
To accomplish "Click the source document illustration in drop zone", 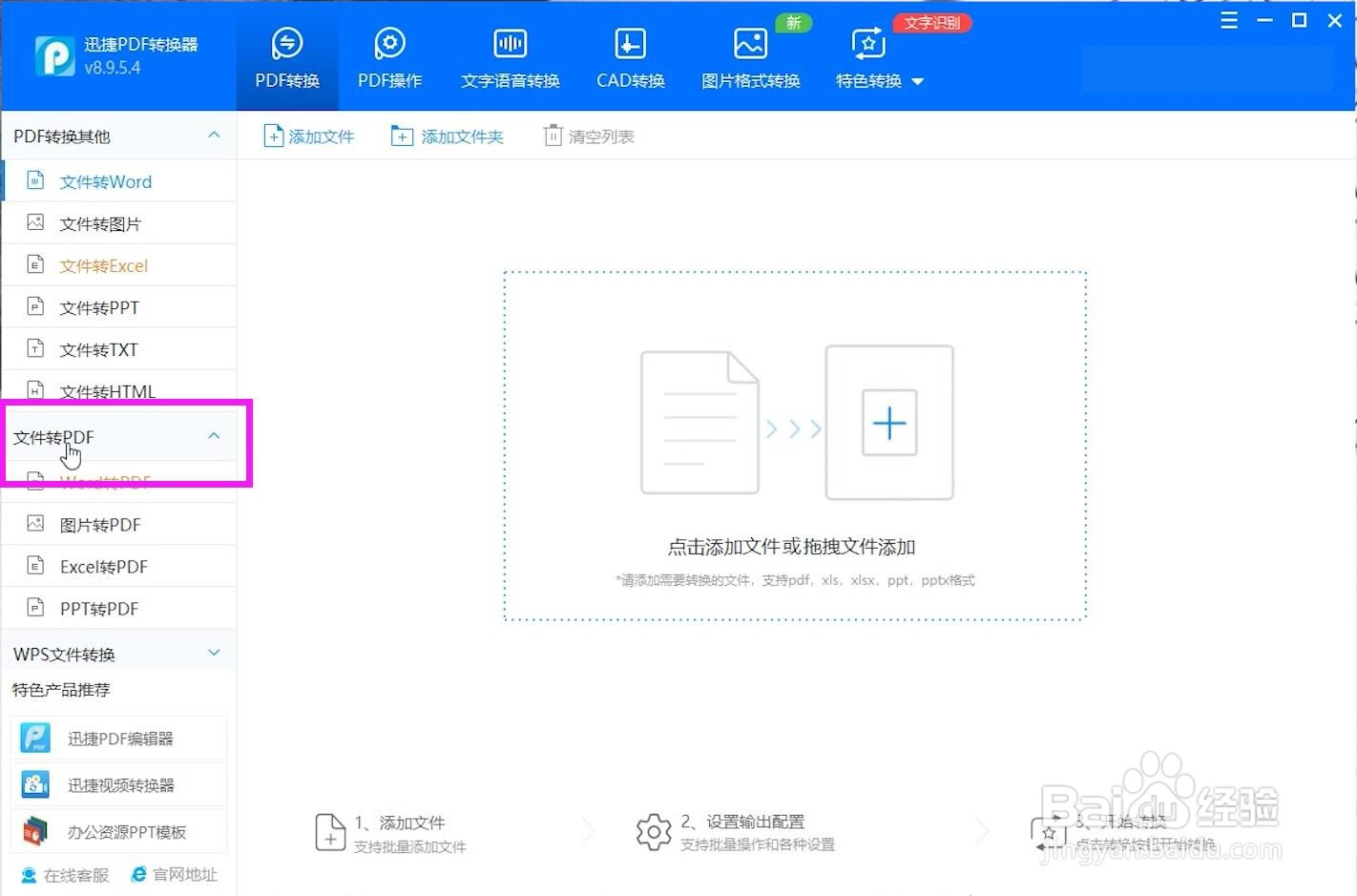I will [699, 423].
